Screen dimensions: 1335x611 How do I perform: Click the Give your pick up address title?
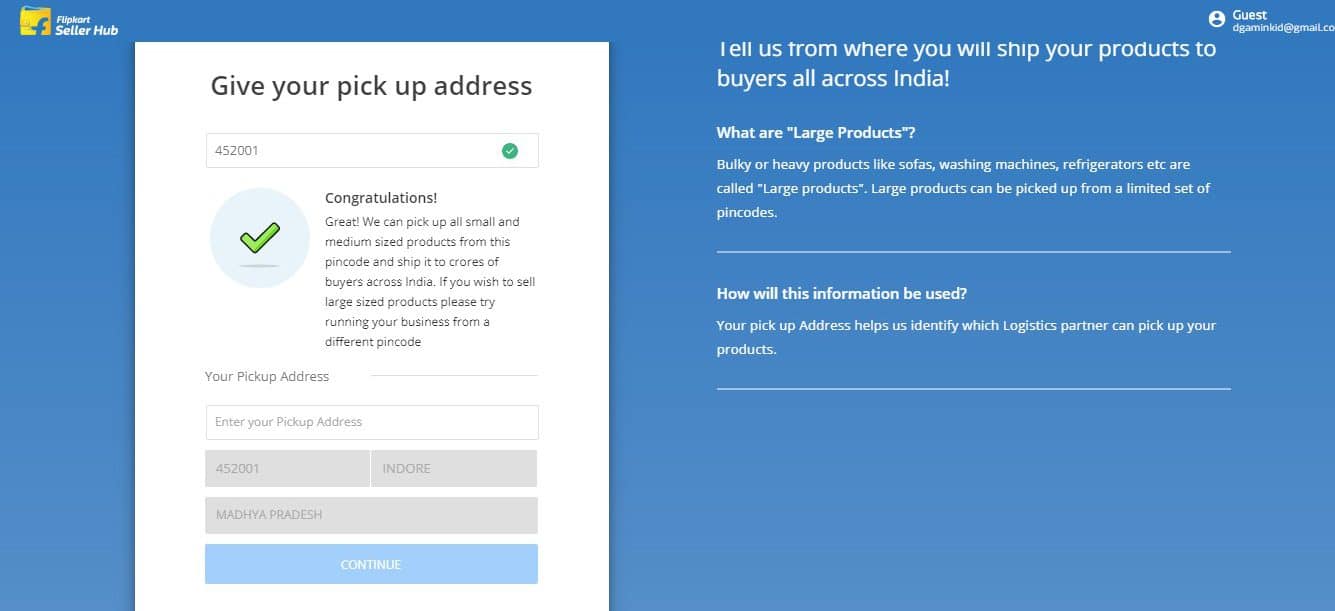[372, 85]
